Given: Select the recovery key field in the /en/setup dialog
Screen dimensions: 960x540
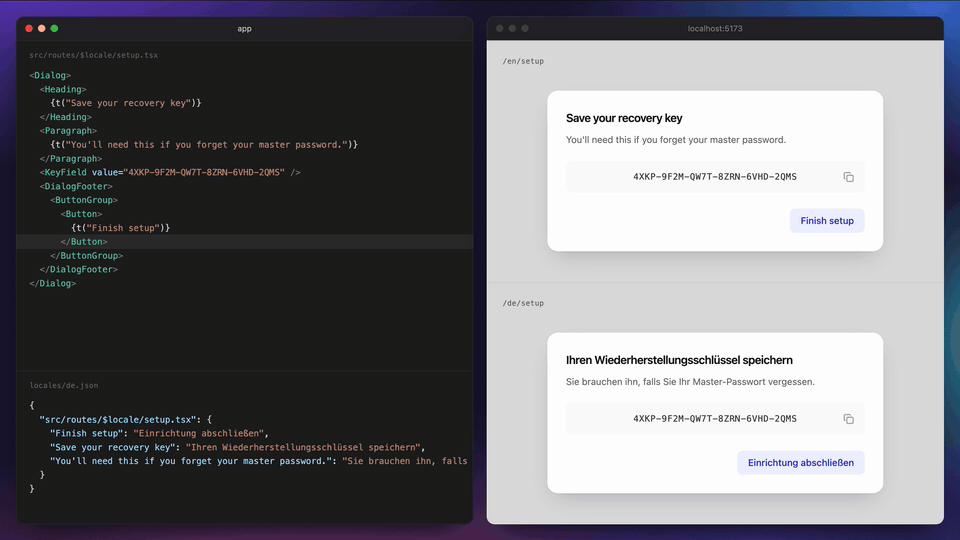Looking at the screenshot, I should tap(714, 176).
